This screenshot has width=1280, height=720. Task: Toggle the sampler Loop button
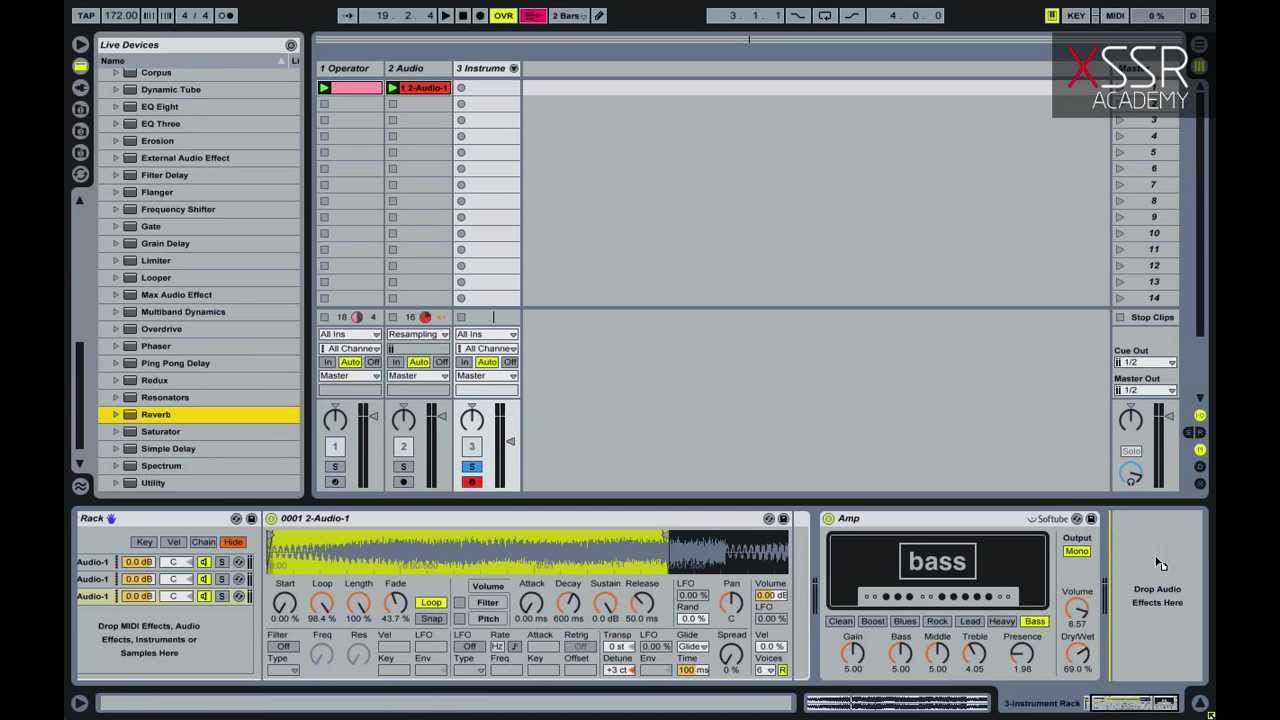point(431,603)
